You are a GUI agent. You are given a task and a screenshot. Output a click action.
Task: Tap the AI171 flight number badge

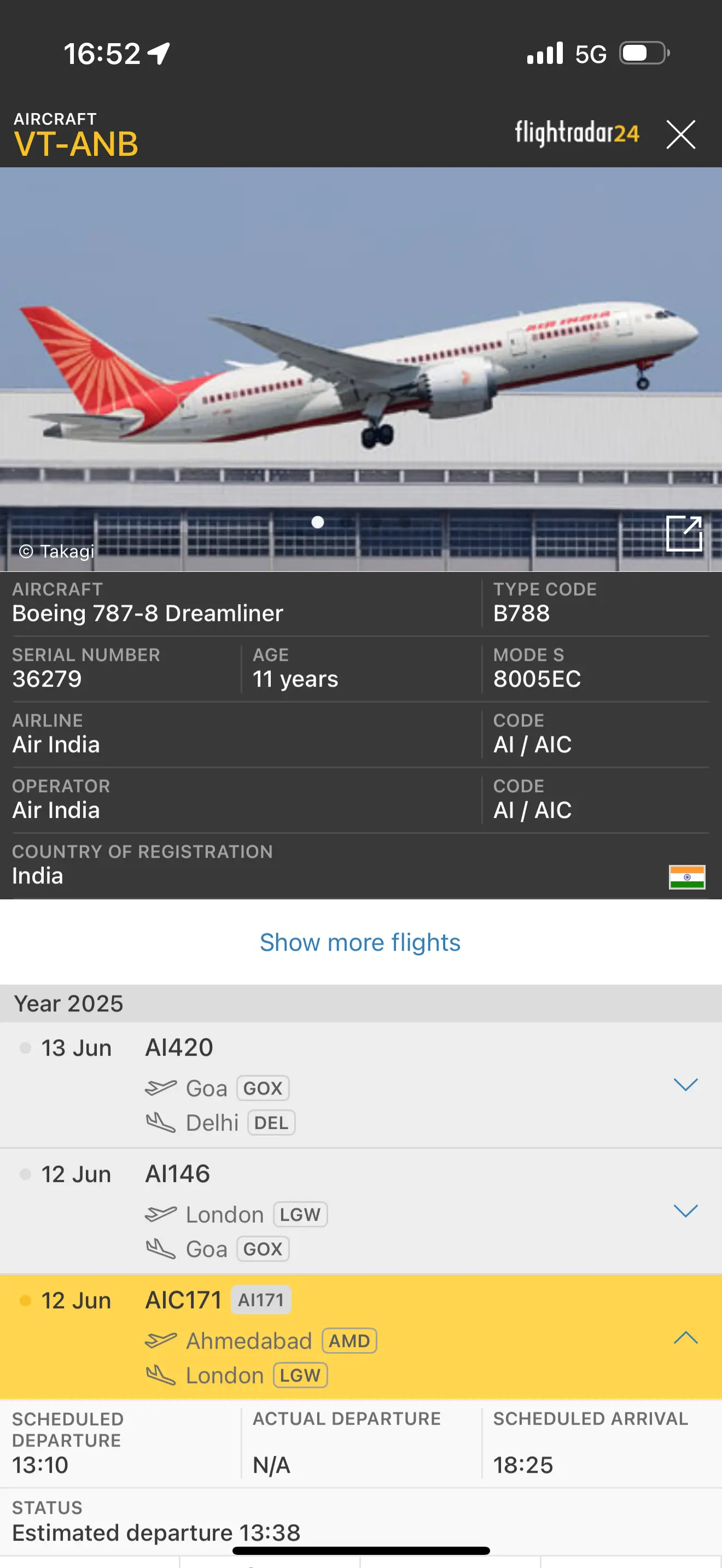pyautogui.click(x=261, y=1300)
